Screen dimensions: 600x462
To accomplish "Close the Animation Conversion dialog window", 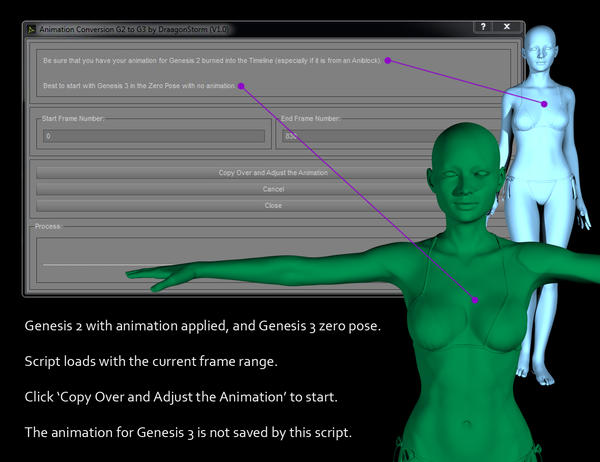I will coord(507,27).
